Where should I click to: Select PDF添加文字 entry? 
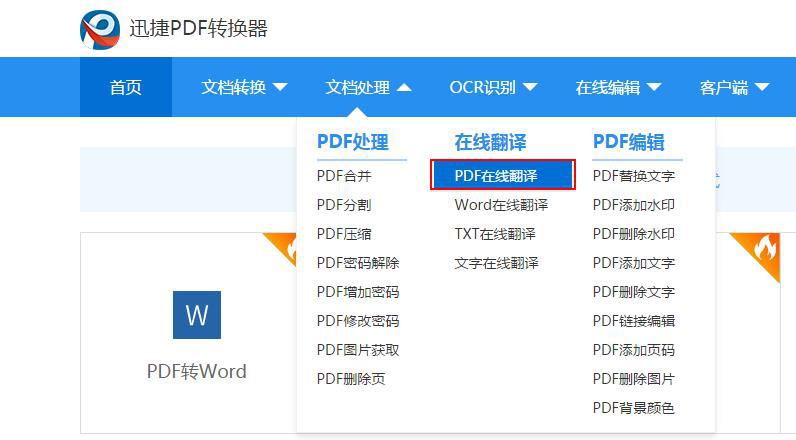(x=634, y=263)
